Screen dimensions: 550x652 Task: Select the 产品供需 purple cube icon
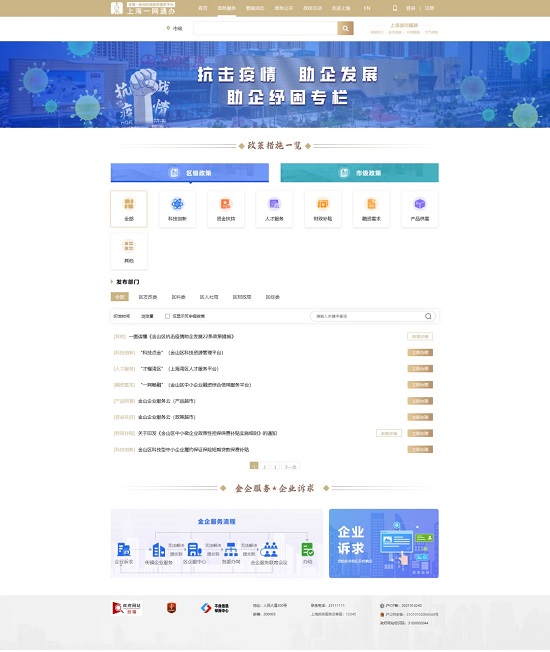tap(420, 204)
